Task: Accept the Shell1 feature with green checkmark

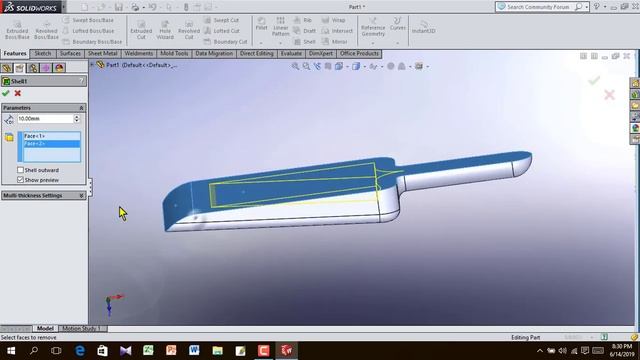Action: coord(6,93)
